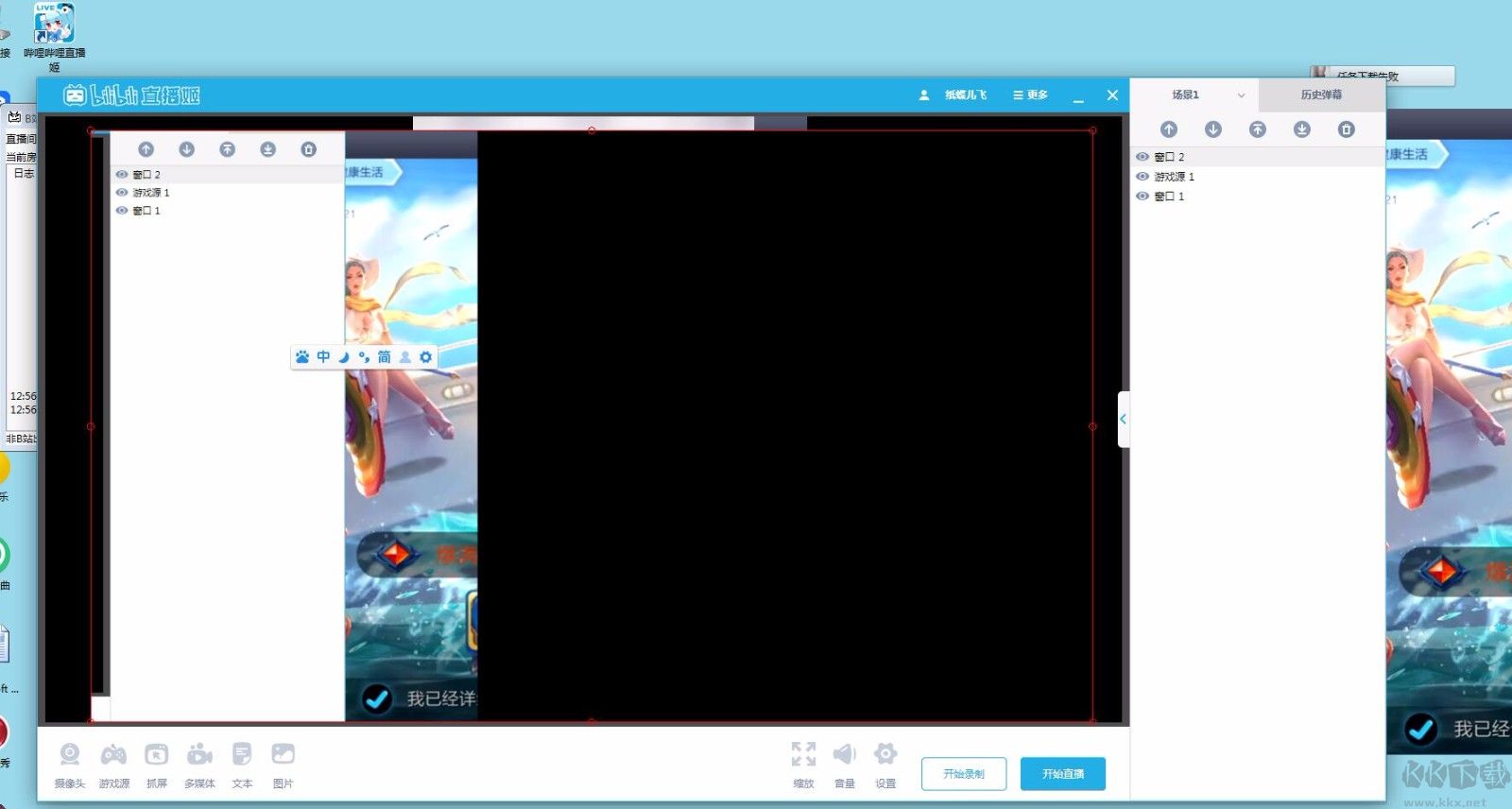Add a 图片 image source
Screen dimensions: 1512x809
point(283,755)
